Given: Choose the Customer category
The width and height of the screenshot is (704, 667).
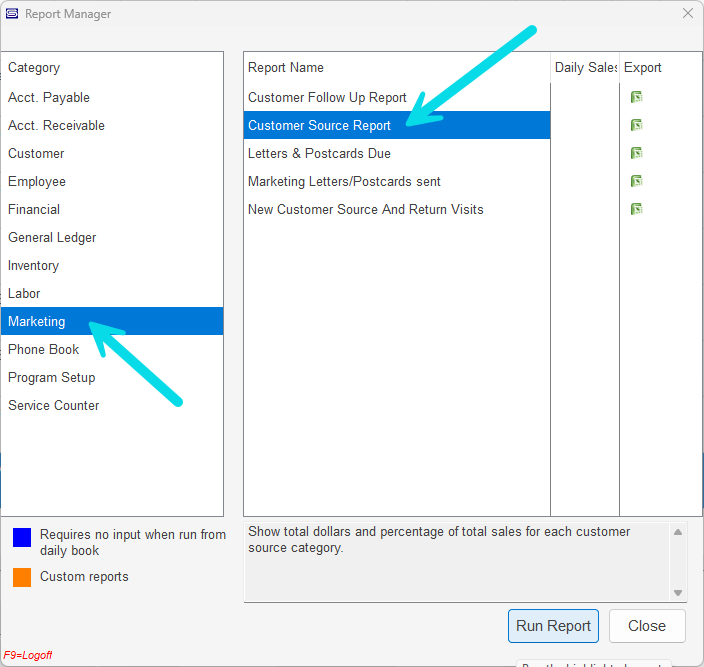Looking at the screenshot, I should 36,153.
